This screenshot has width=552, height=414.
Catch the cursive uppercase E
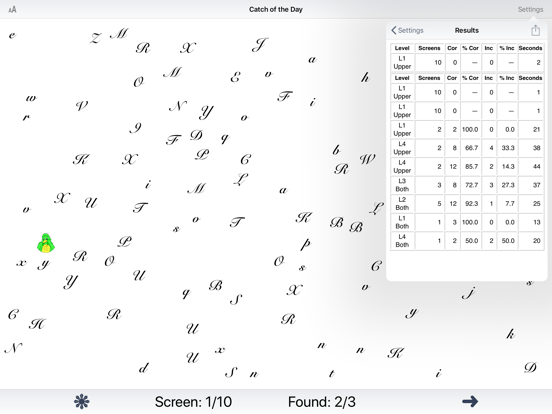click(x=235, y=77)
